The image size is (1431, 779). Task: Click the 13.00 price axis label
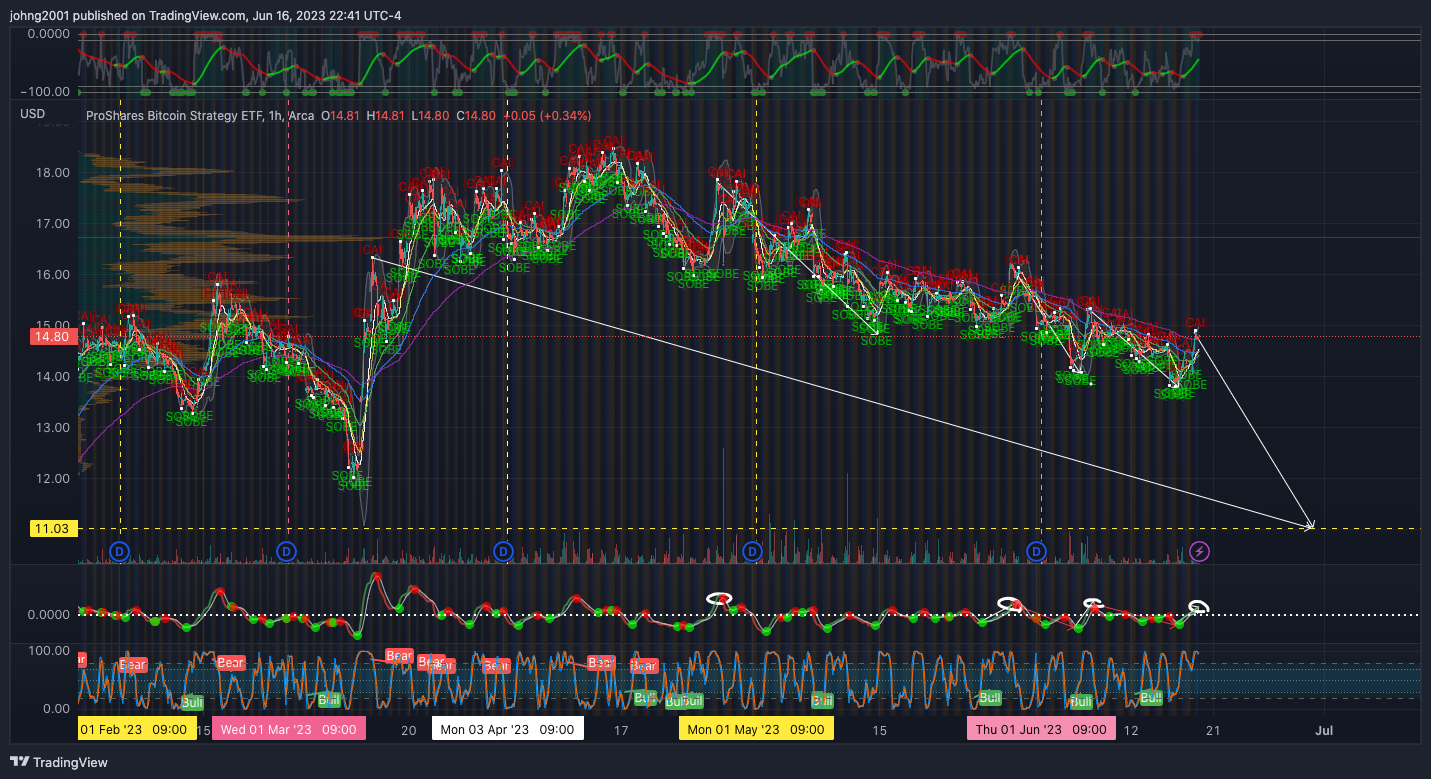tap(53, 428)
